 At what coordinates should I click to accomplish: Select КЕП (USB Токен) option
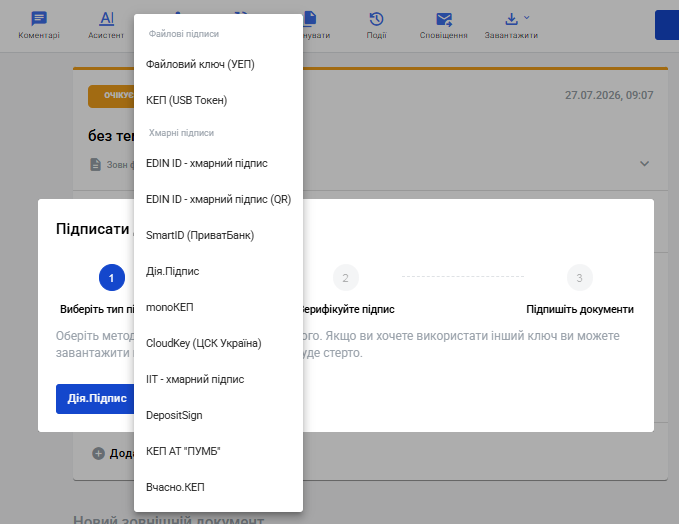click(218, 100)
